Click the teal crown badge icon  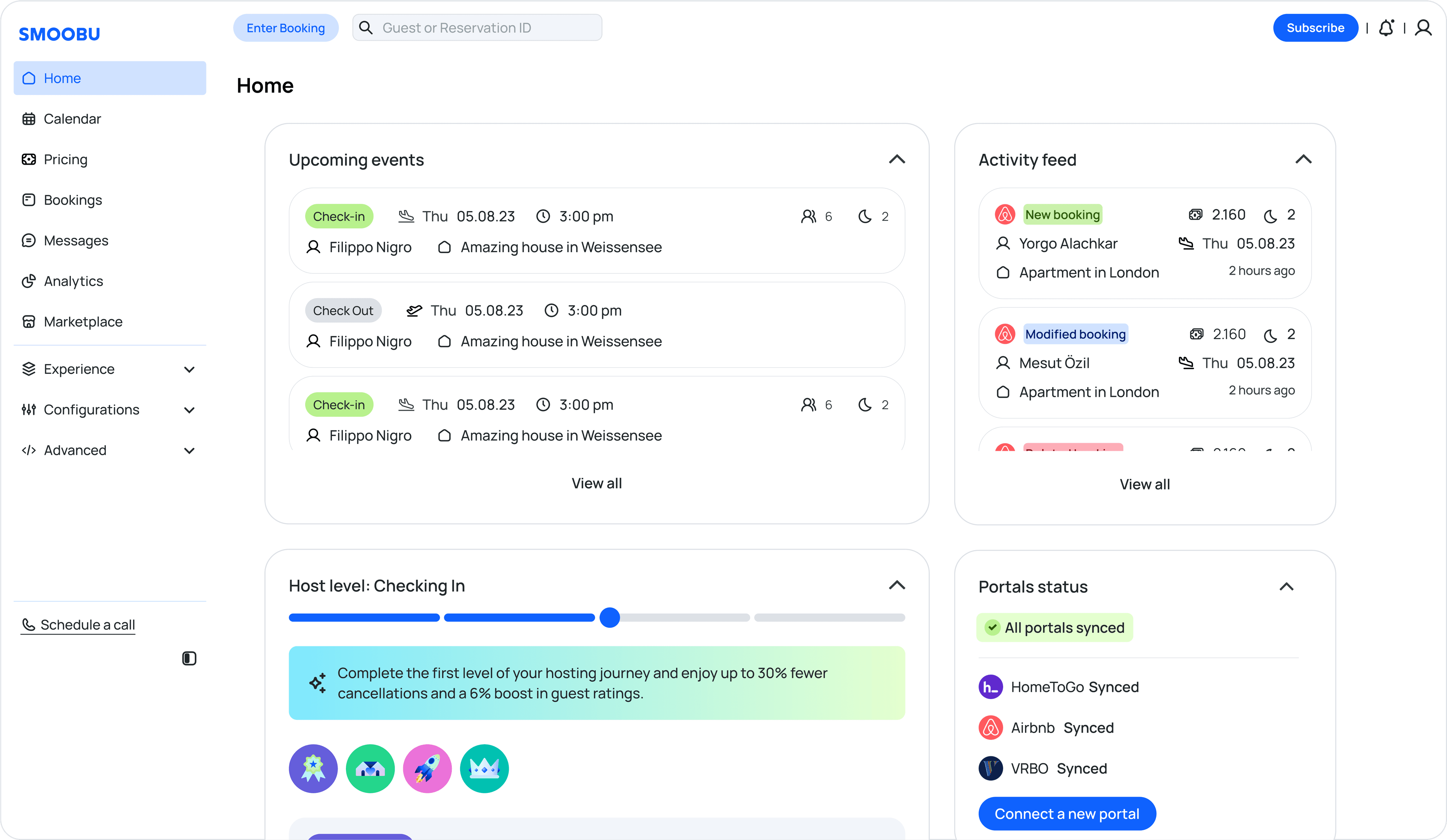(484, 768)
